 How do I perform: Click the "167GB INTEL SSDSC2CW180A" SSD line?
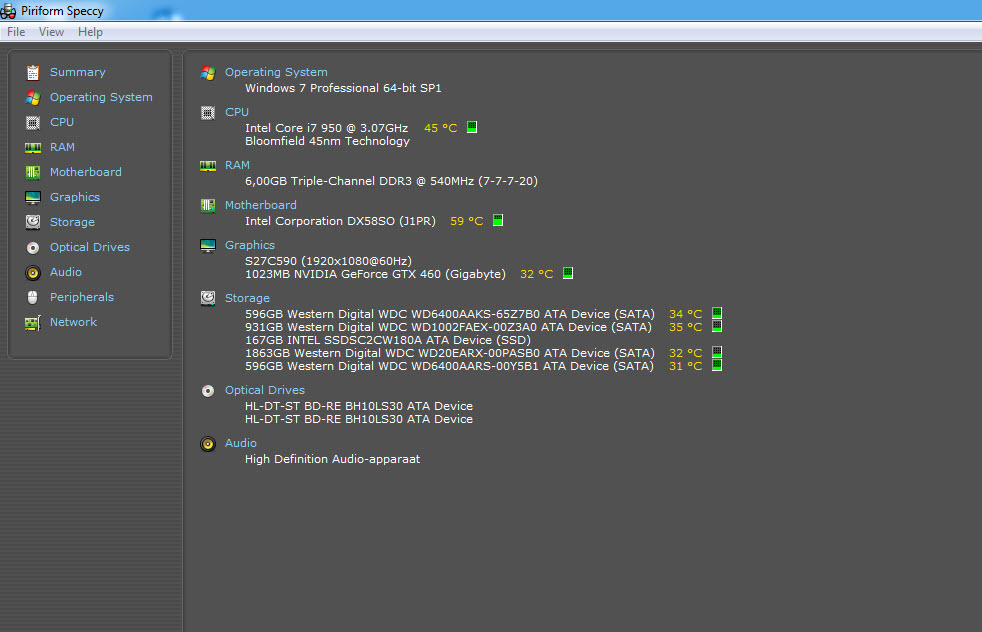[388, 340]
